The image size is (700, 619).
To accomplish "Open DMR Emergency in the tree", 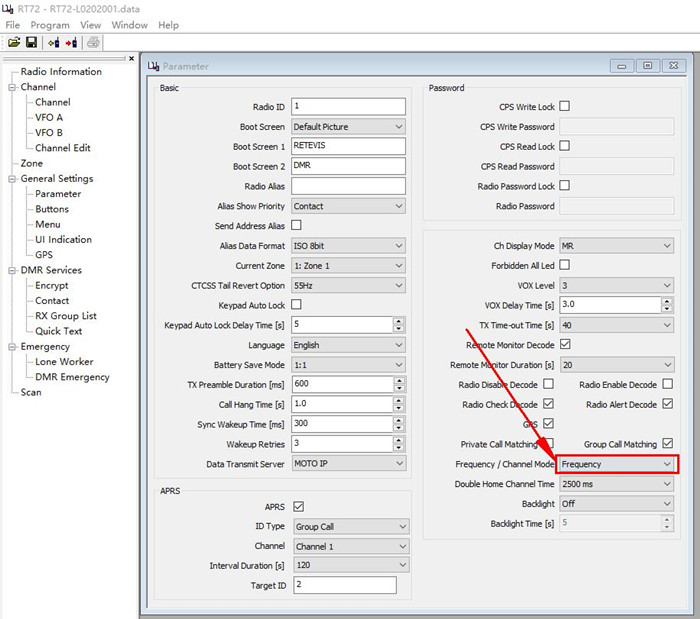I will 73,377.
